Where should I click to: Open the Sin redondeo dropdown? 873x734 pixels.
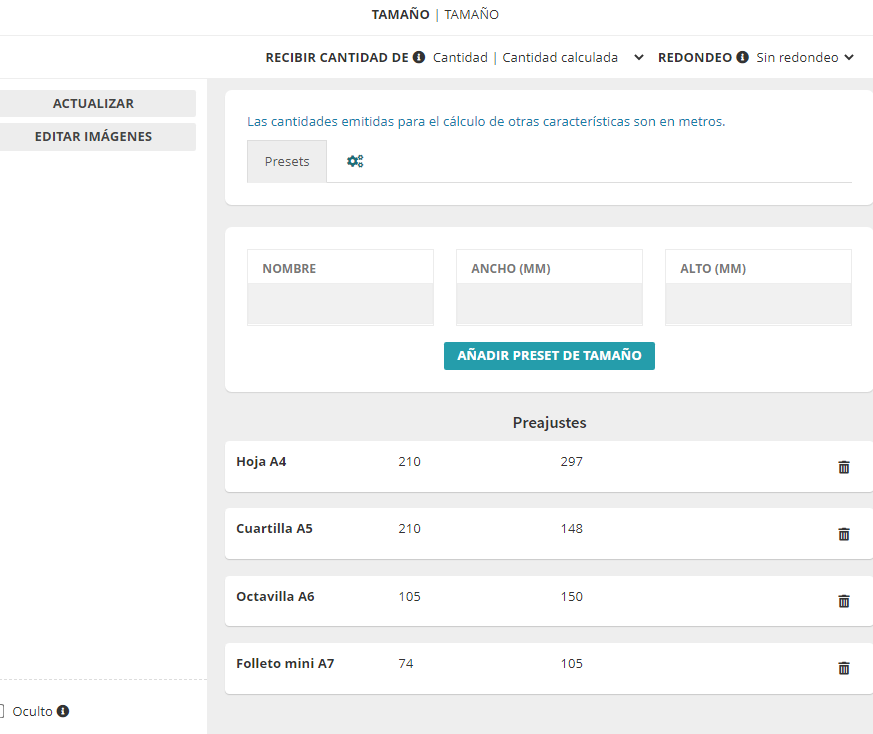805,57
